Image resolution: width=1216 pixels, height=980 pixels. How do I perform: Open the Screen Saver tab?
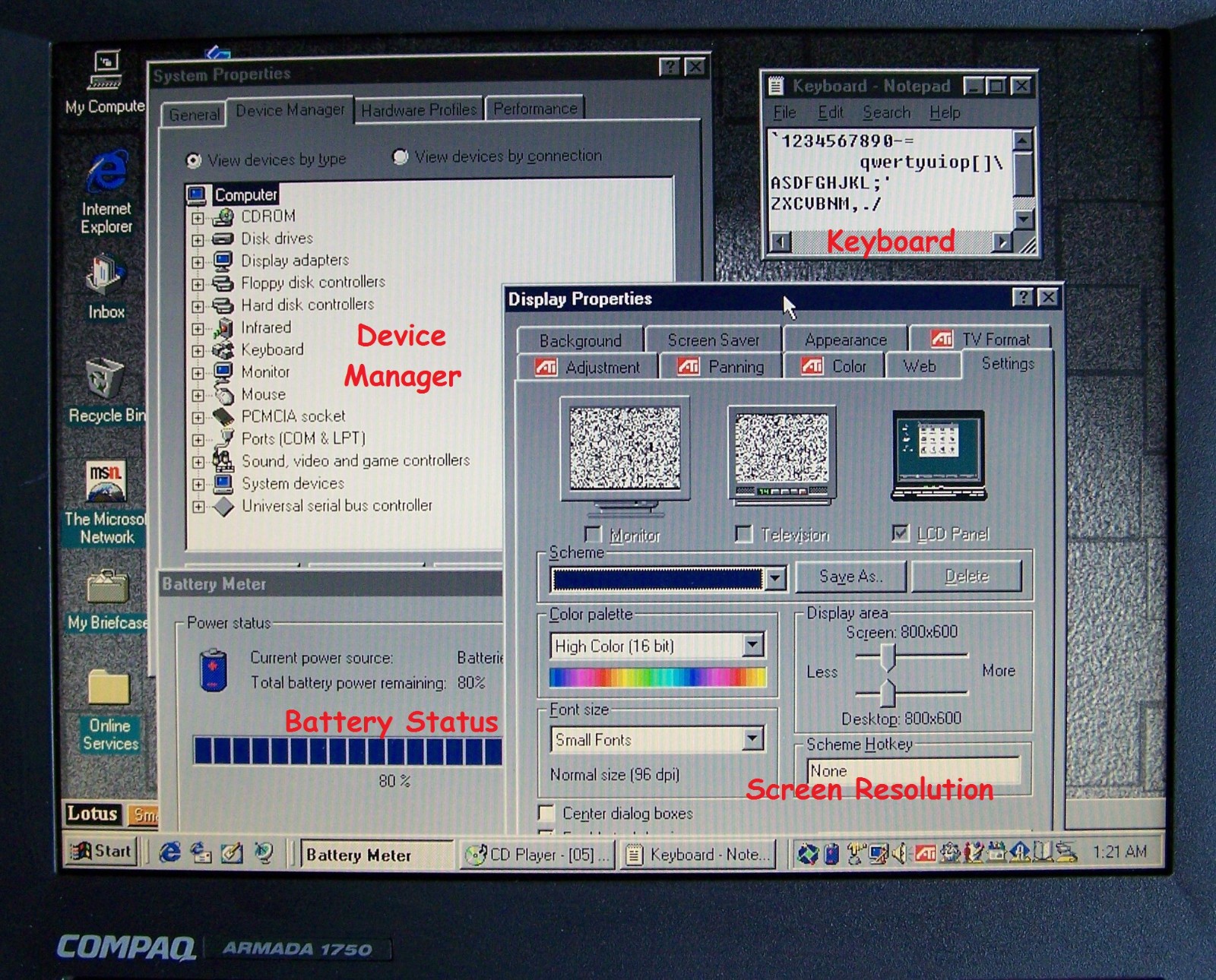coord(713,340)
